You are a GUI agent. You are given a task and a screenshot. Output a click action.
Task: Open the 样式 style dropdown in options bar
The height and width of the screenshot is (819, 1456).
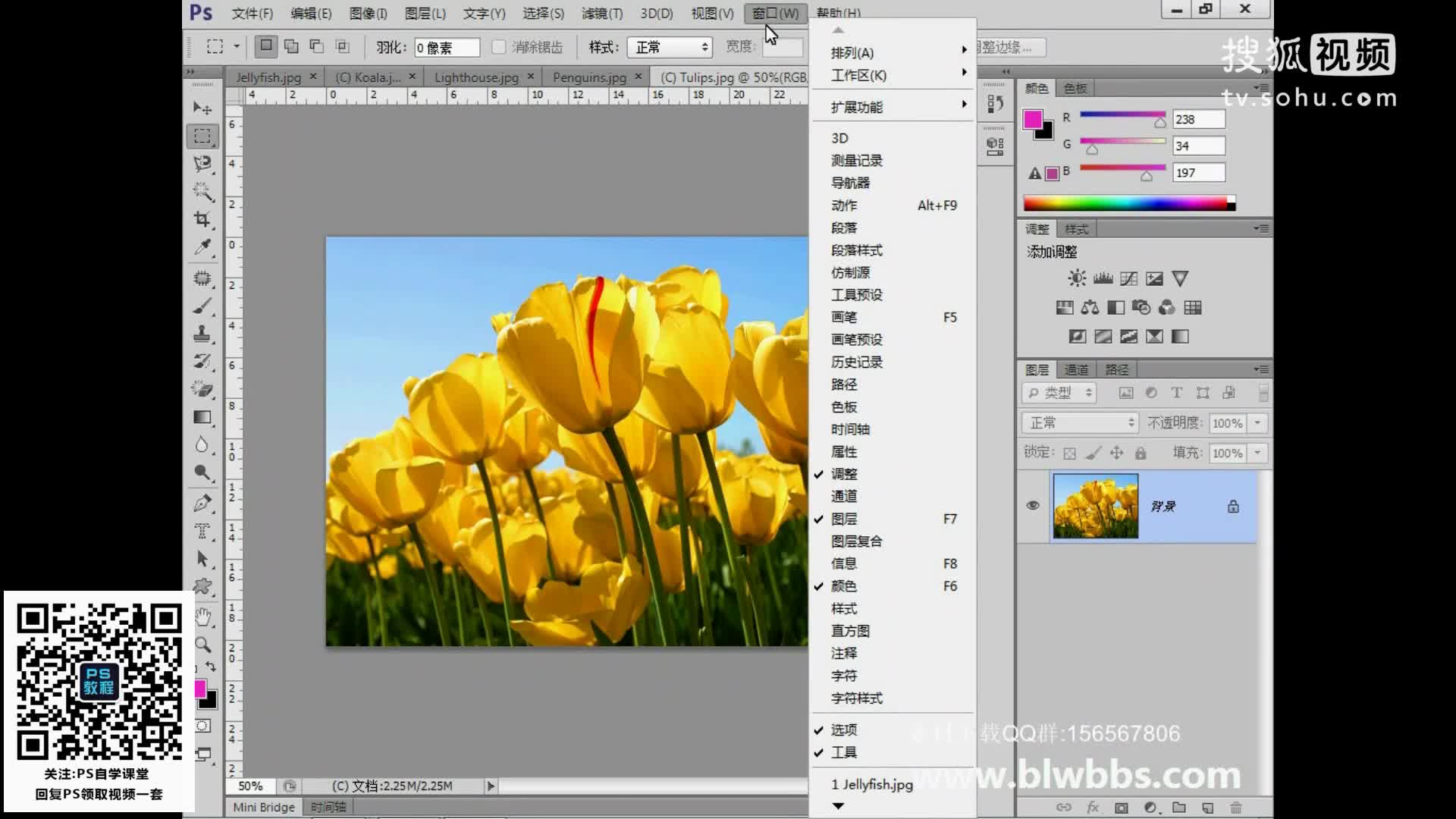point(670,47)
